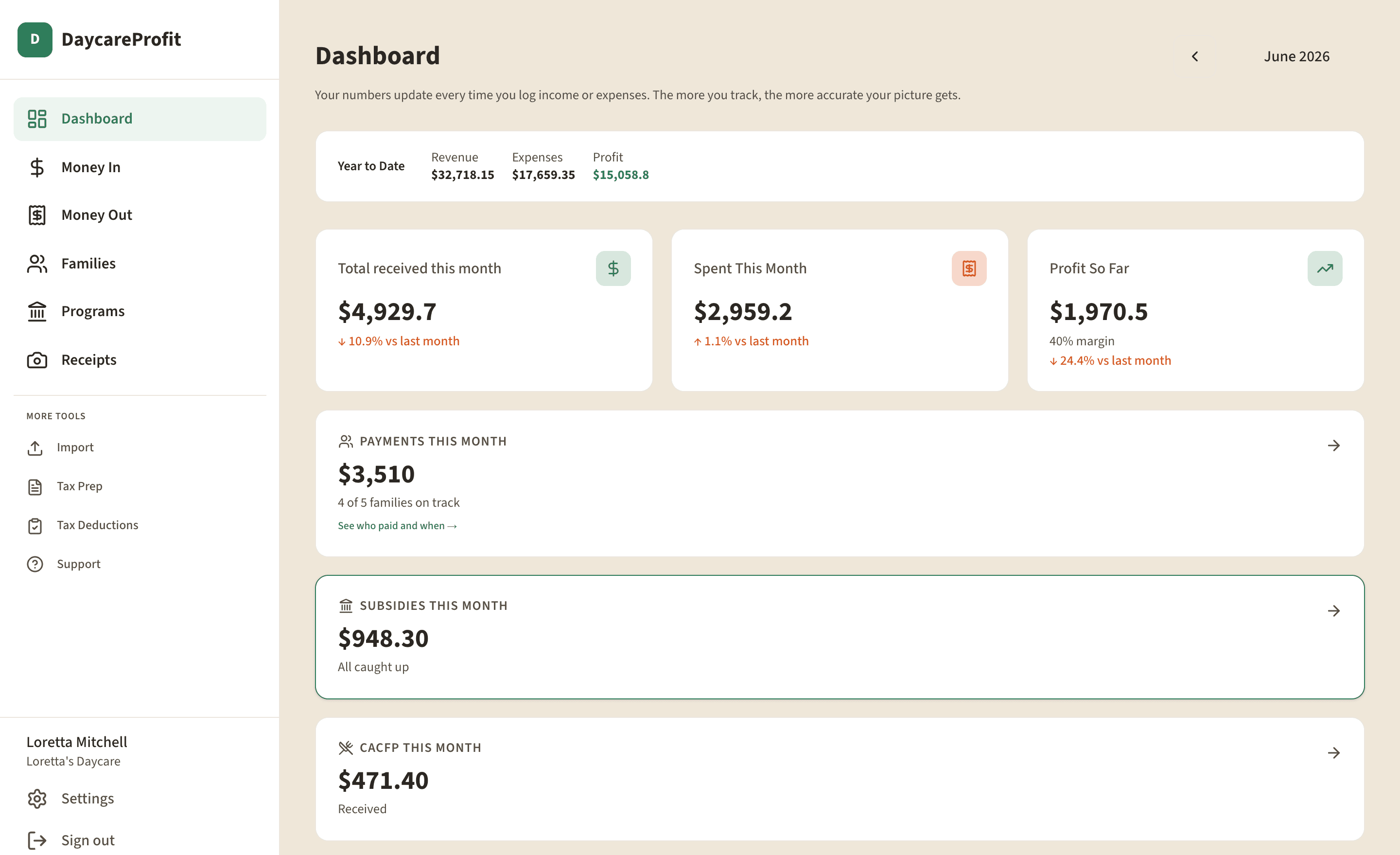Click '10.9% vs last month' indicator
The image size is (1400, 855).
(399, 341)
